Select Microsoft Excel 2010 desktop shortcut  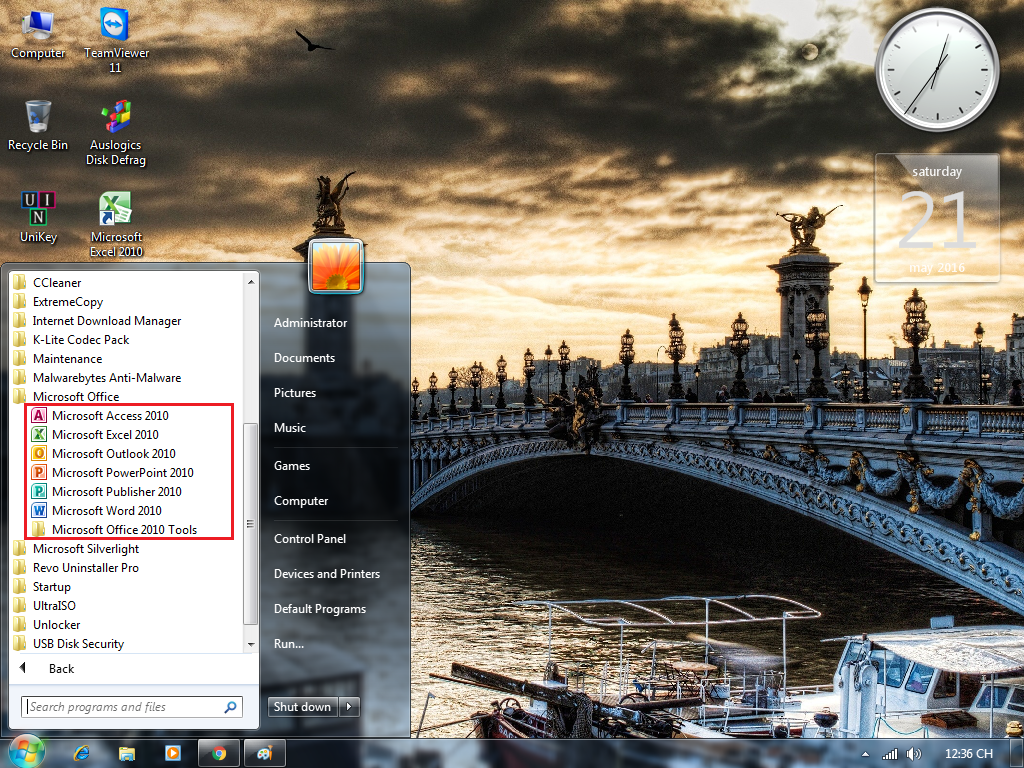pyautogui.click(x=116, y=224)
